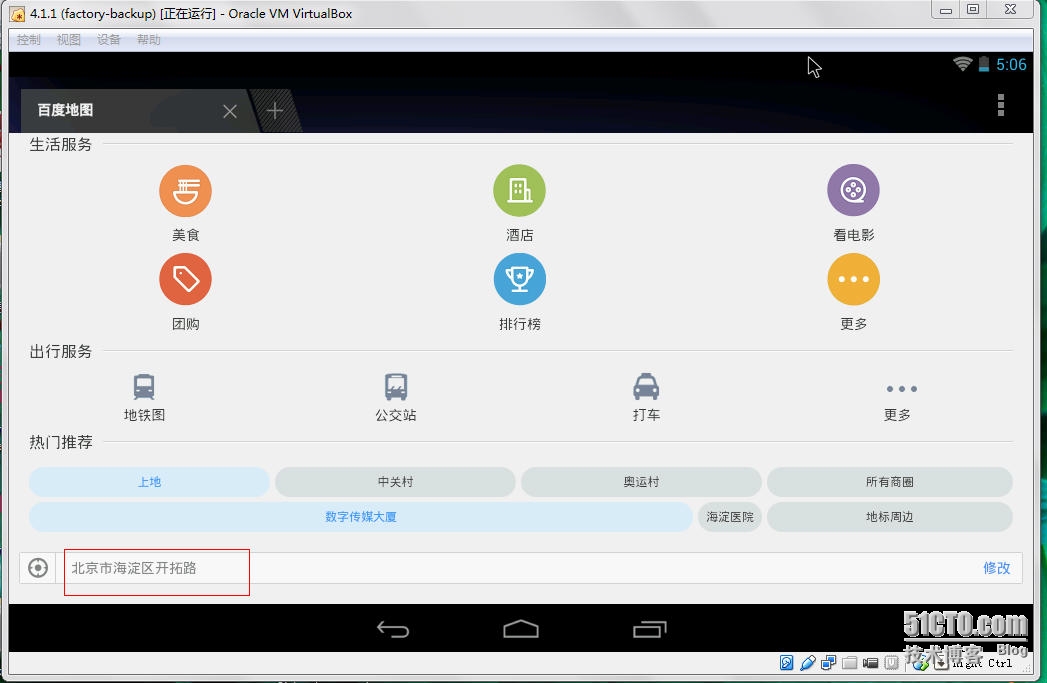Tap the Android home navigation button
The width and height of the screenshot is (1047, 683).
[521, 629]
